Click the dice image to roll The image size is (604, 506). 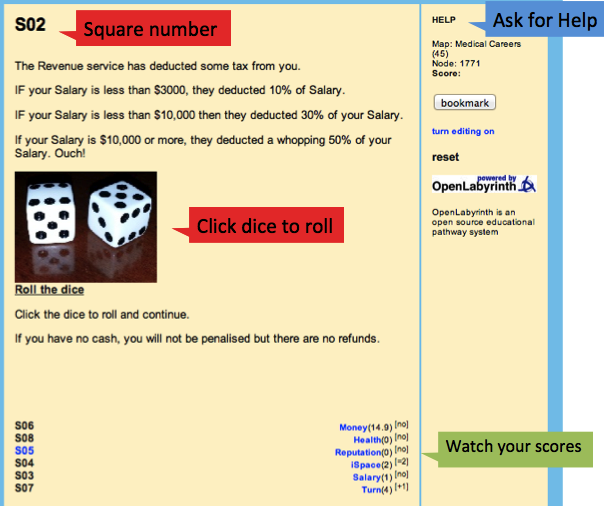86,226
